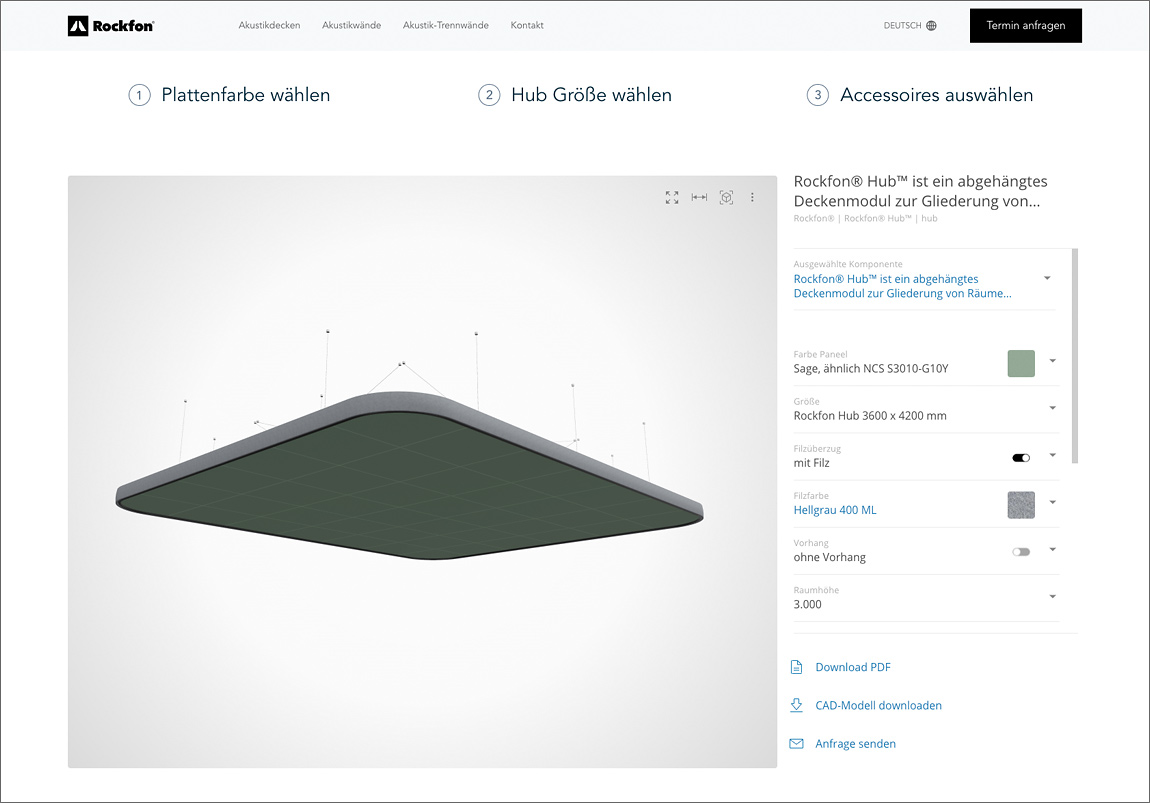Expand the Größe dropdown arrow
Screen dimensions: 1150x803
1052,408
